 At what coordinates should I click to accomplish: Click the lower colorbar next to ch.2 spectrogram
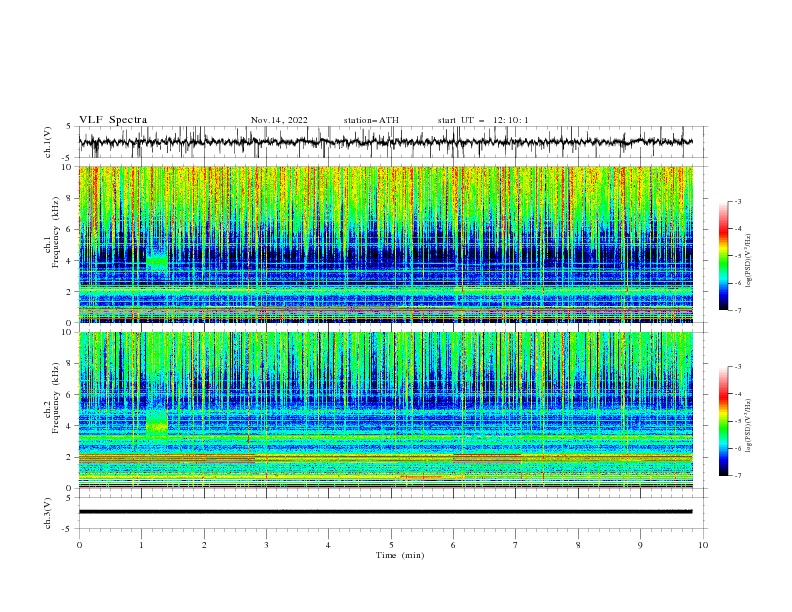tap(723, 421)
